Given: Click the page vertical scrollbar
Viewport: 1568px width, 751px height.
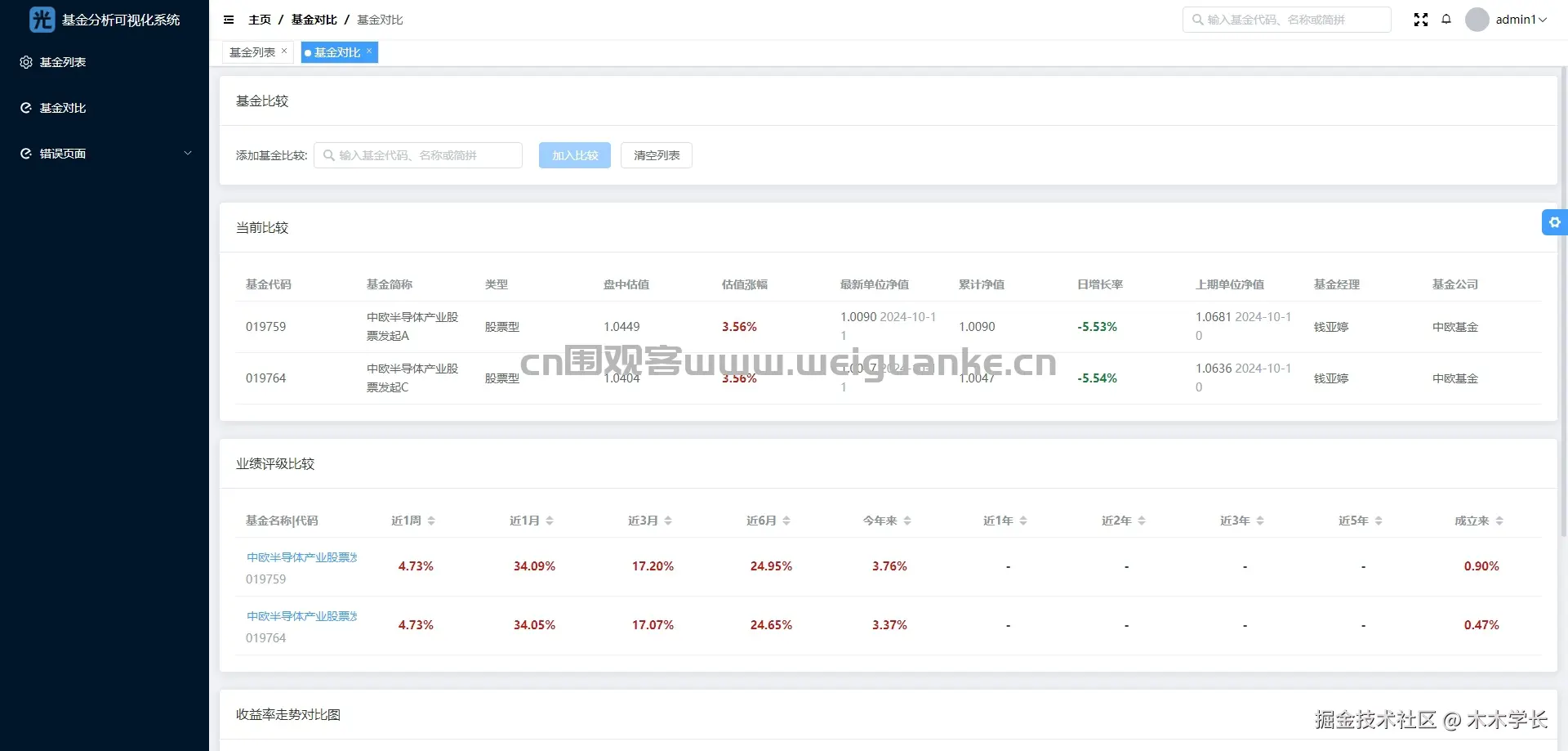Looking at the screenshot, I should pos(1564,302).
